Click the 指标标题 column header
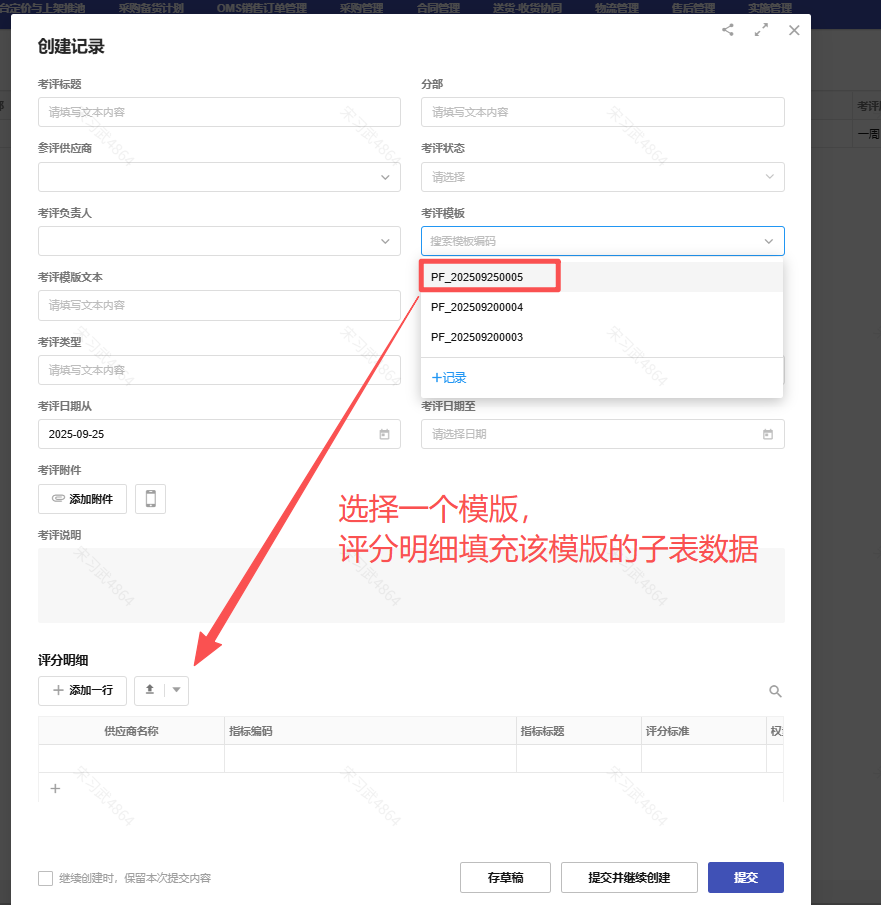Screen dimensions: 881x905 [x=578, y=731]
